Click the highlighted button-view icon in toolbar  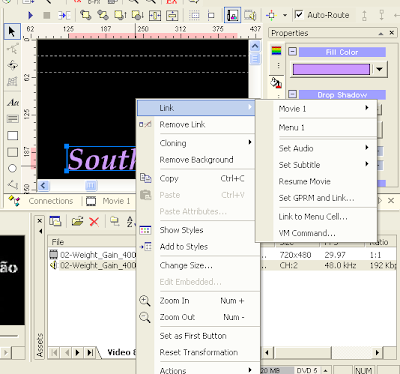(x=232, y=15)
